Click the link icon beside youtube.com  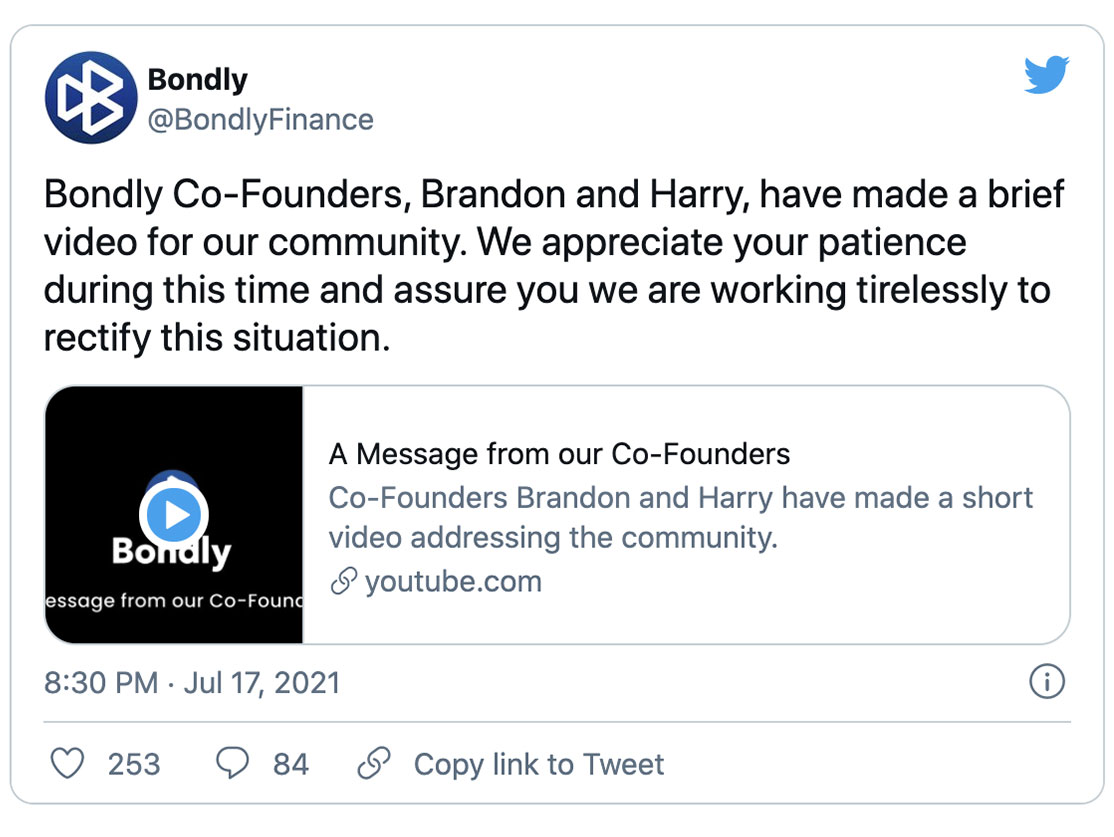343,582
